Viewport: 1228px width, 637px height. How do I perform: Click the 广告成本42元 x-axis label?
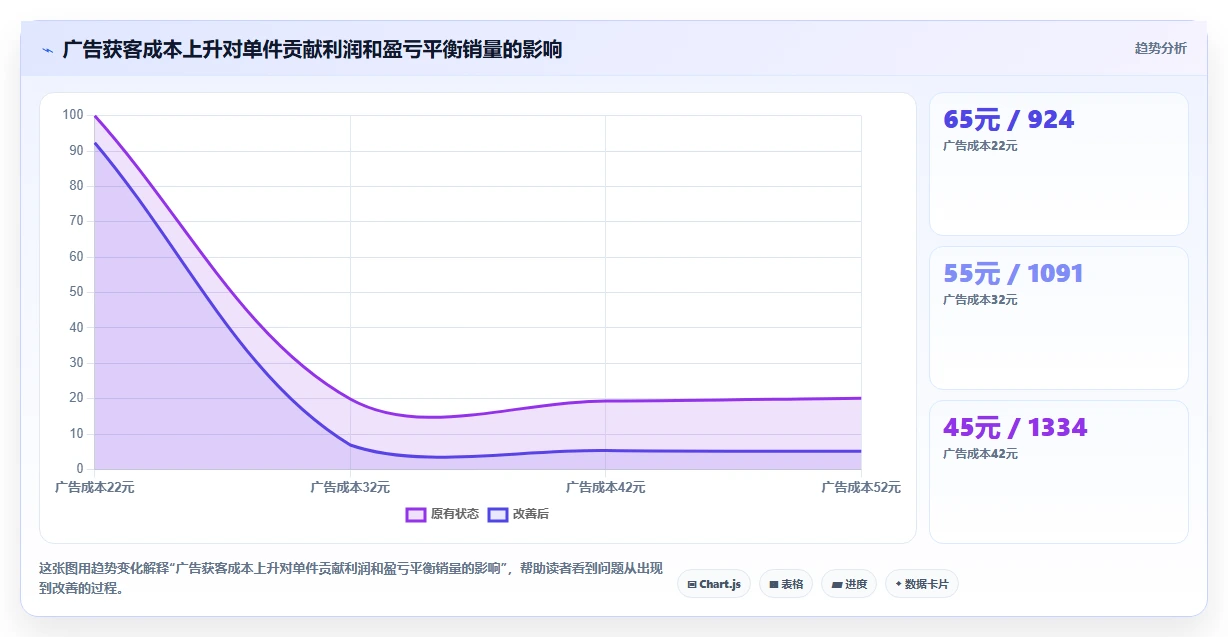pyautogui.click(x=605, y=487)
